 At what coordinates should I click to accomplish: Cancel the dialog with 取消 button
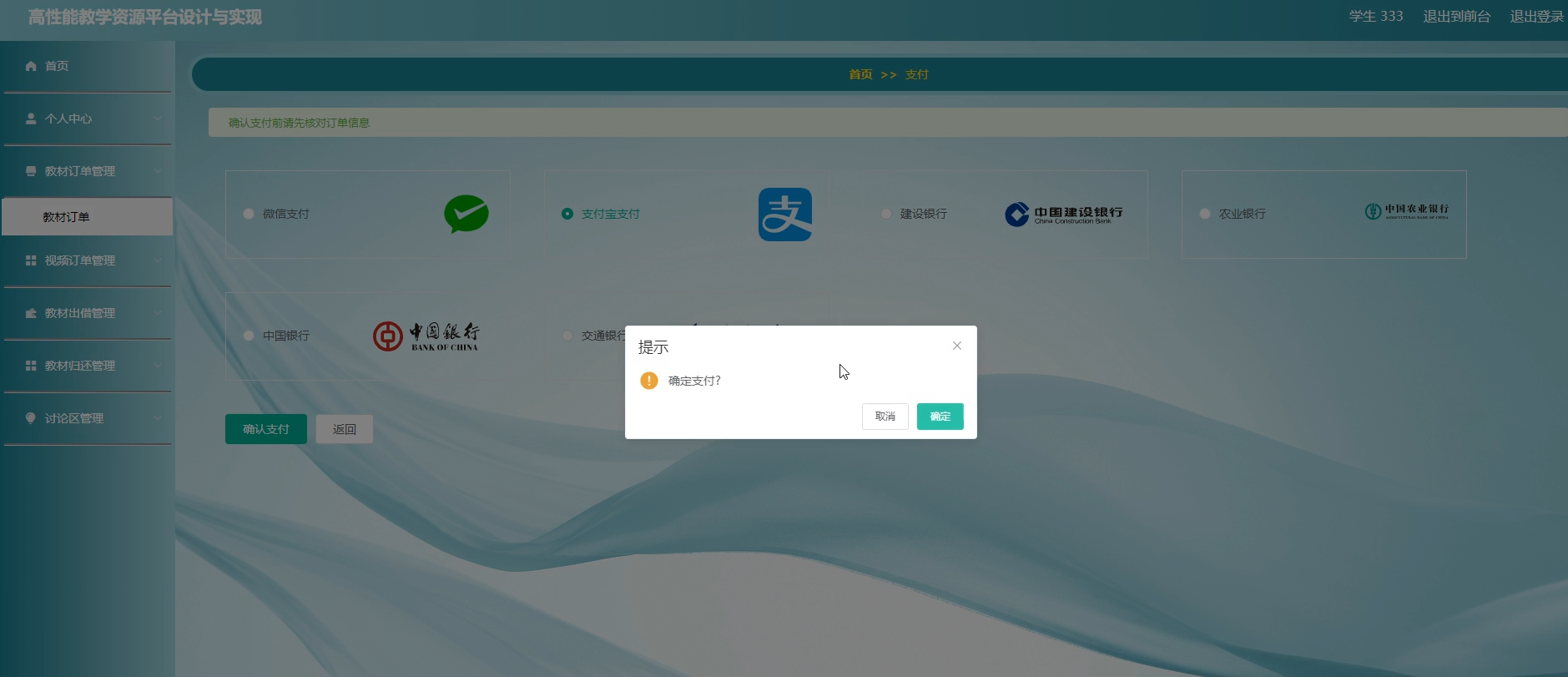(x=885, y=417)
